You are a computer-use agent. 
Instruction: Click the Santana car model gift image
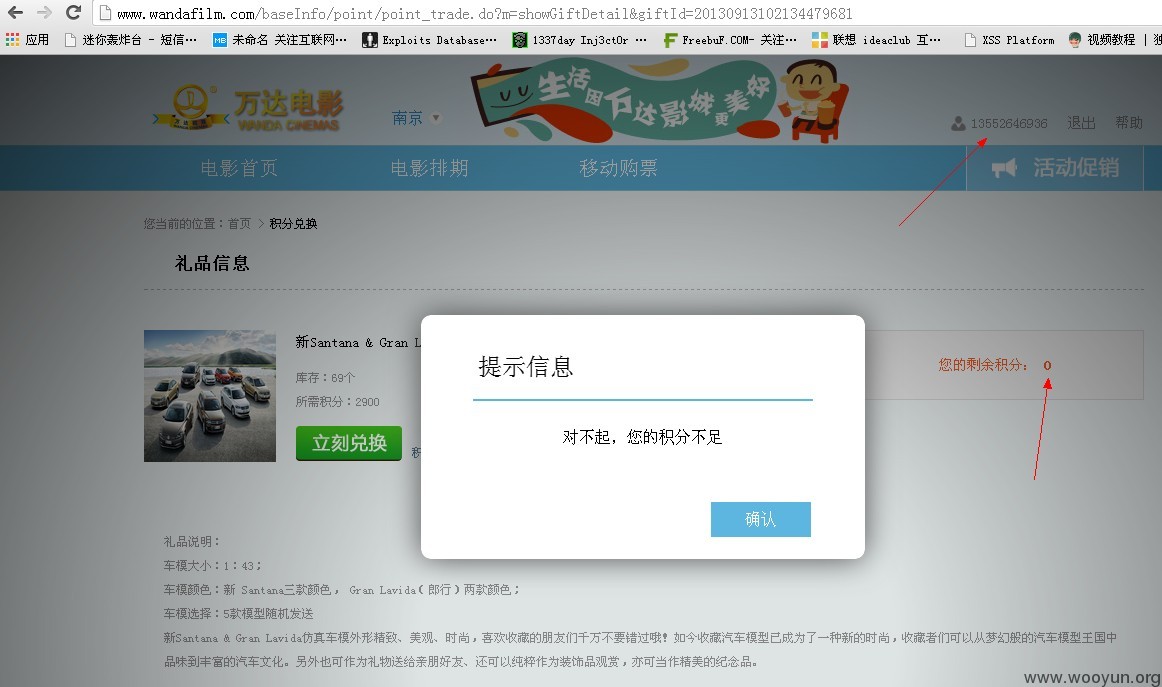coord(210,396)
